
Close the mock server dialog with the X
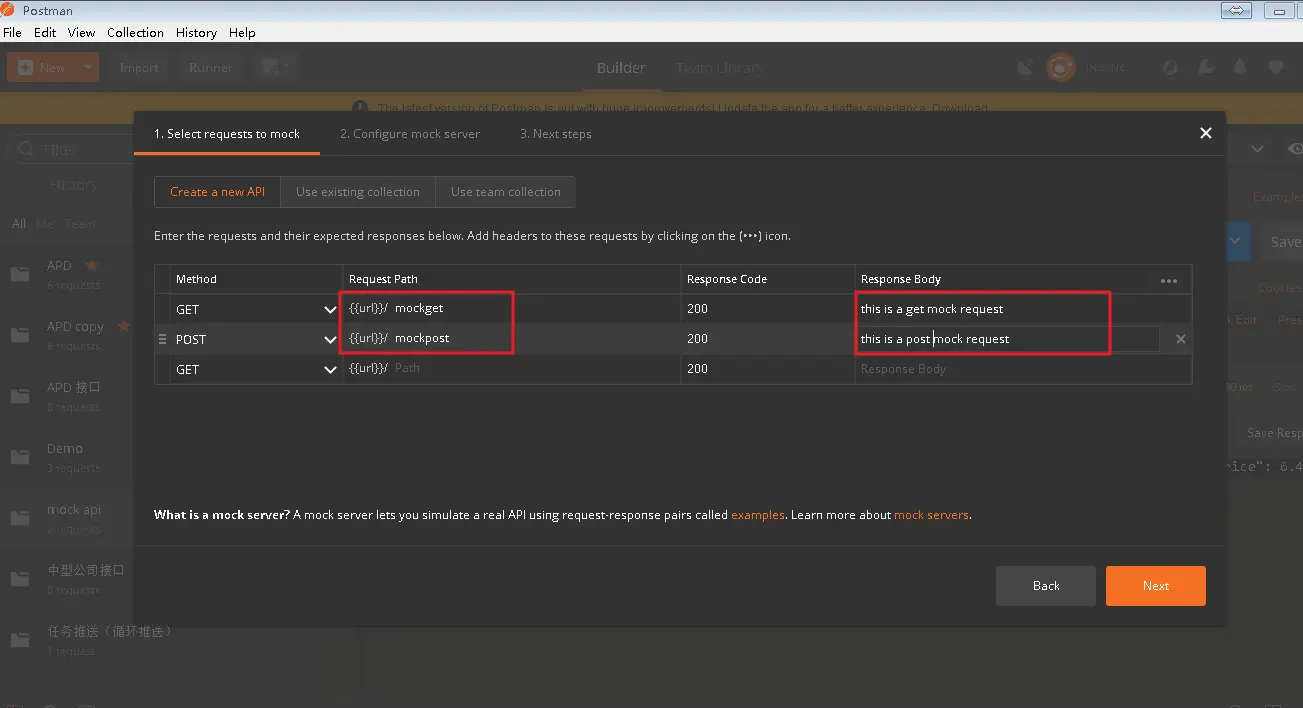pyautogui.click(x=1205, y=133)
